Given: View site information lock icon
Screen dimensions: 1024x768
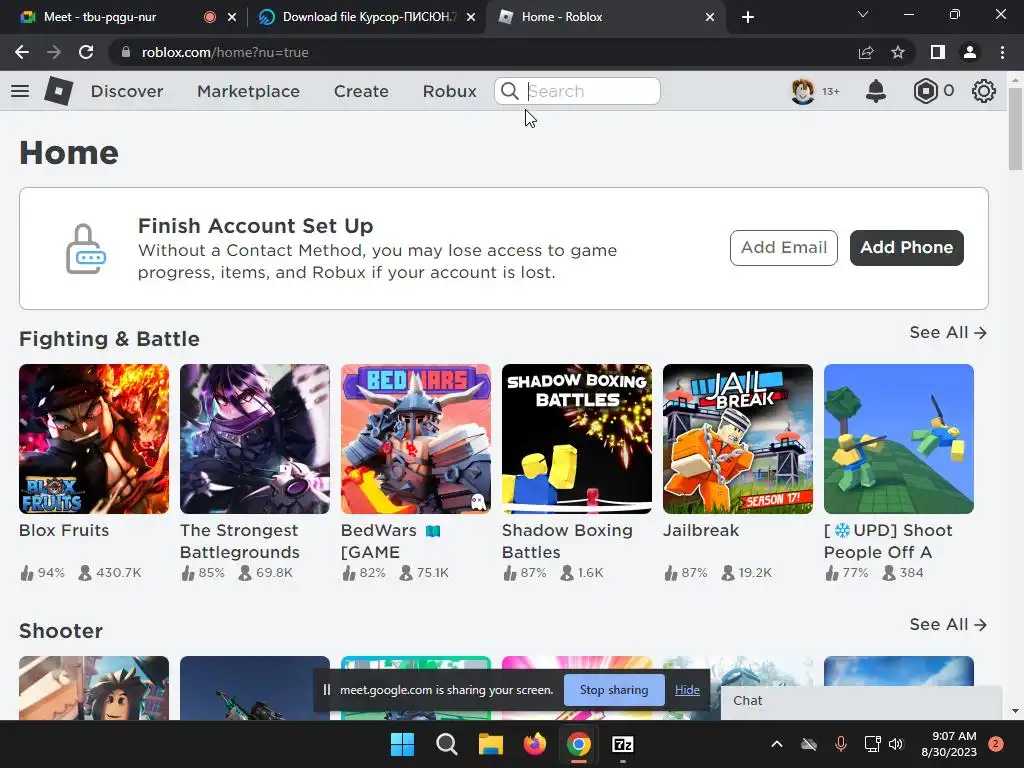Looking at the screenshot, I should coord(126,52).
